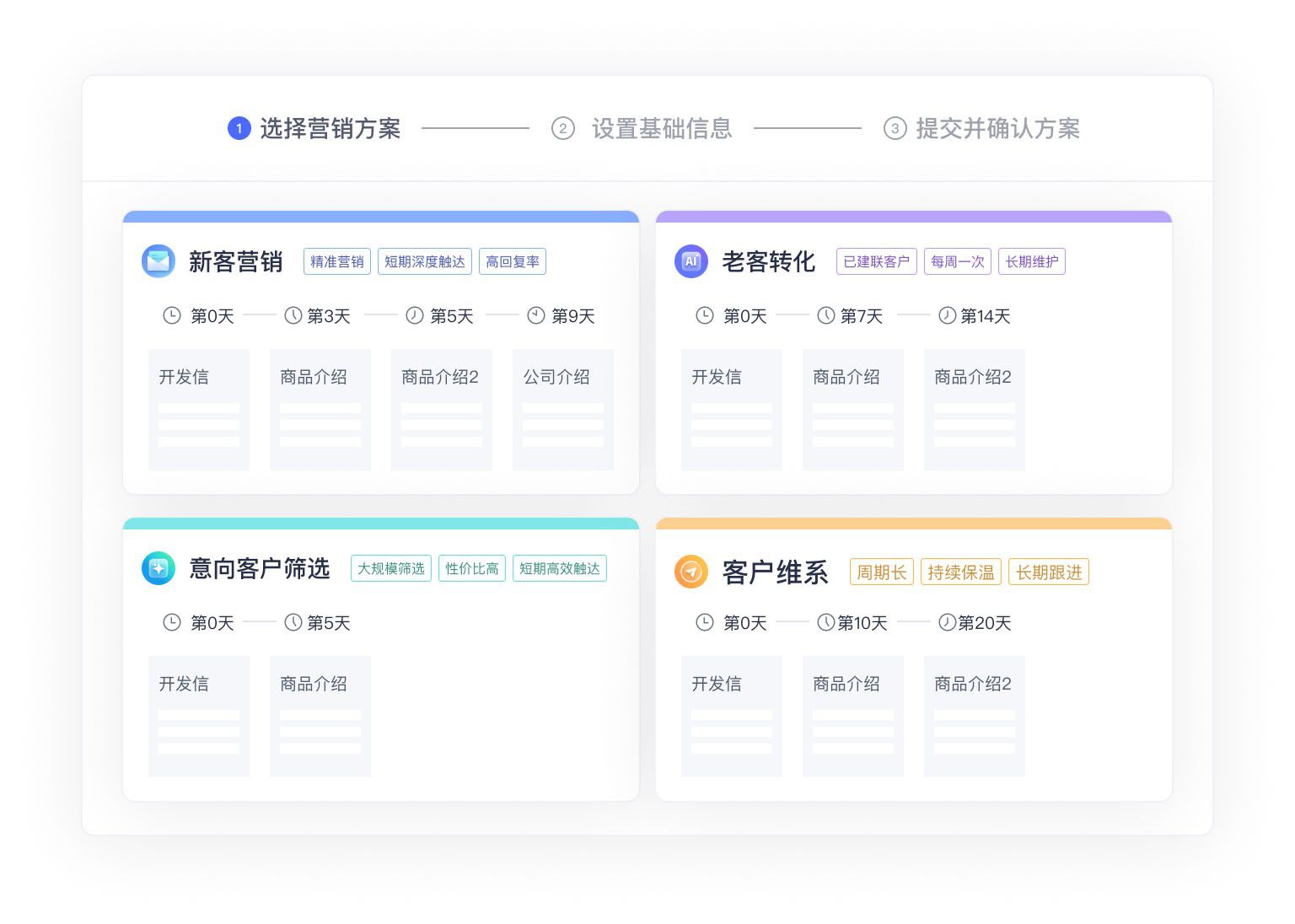Click the 每周一次 tag
Screen dimensions: 1295x924
(x=957, y=261)
